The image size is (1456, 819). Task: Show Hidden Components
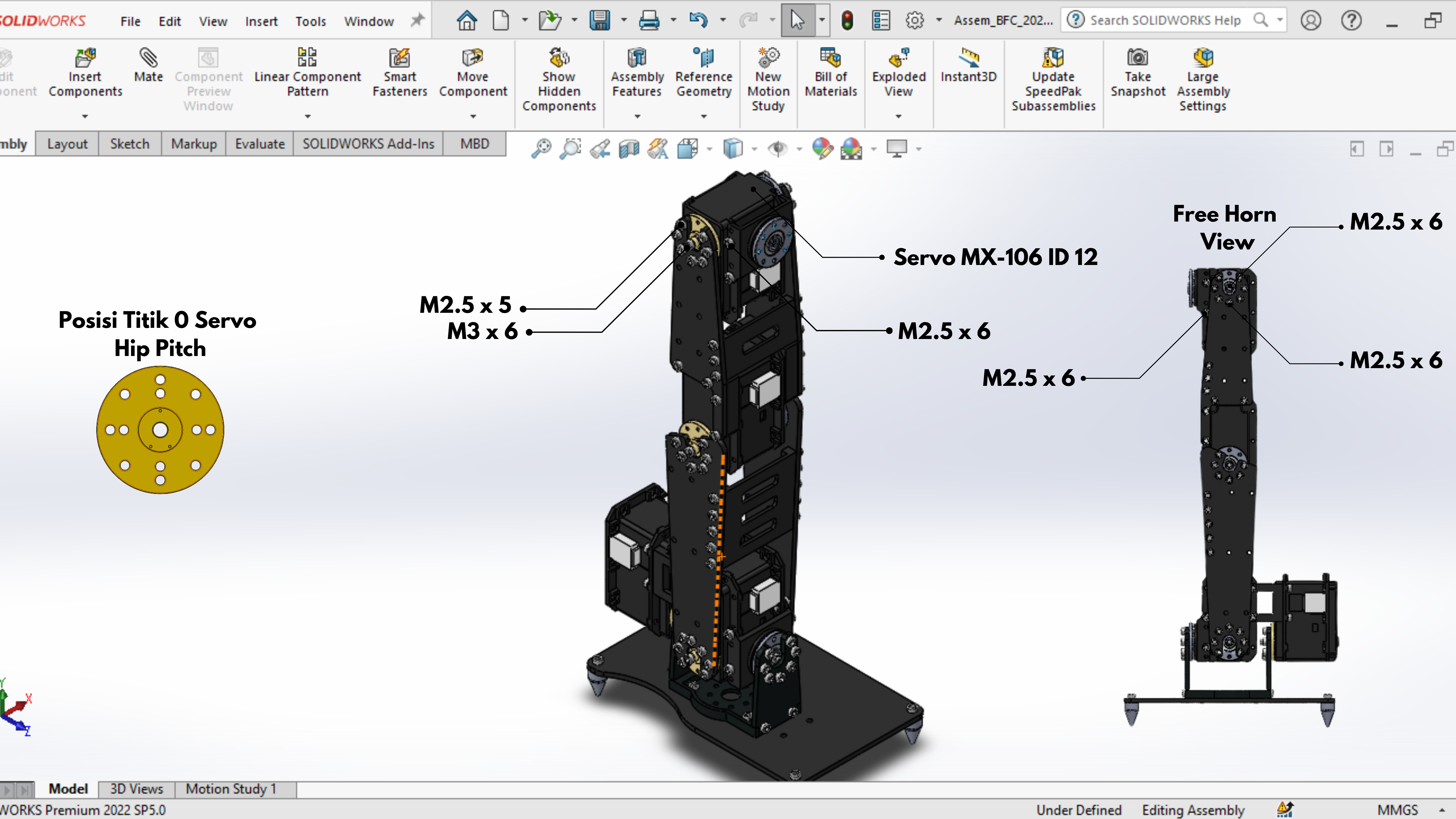[559, 80]
